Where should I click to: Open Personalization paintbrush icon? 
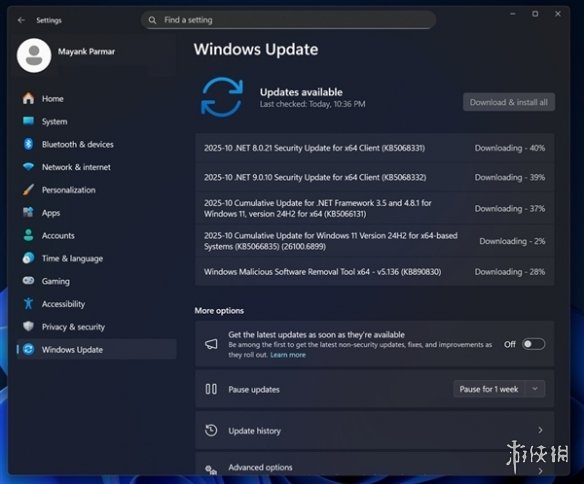coord(28,190)
